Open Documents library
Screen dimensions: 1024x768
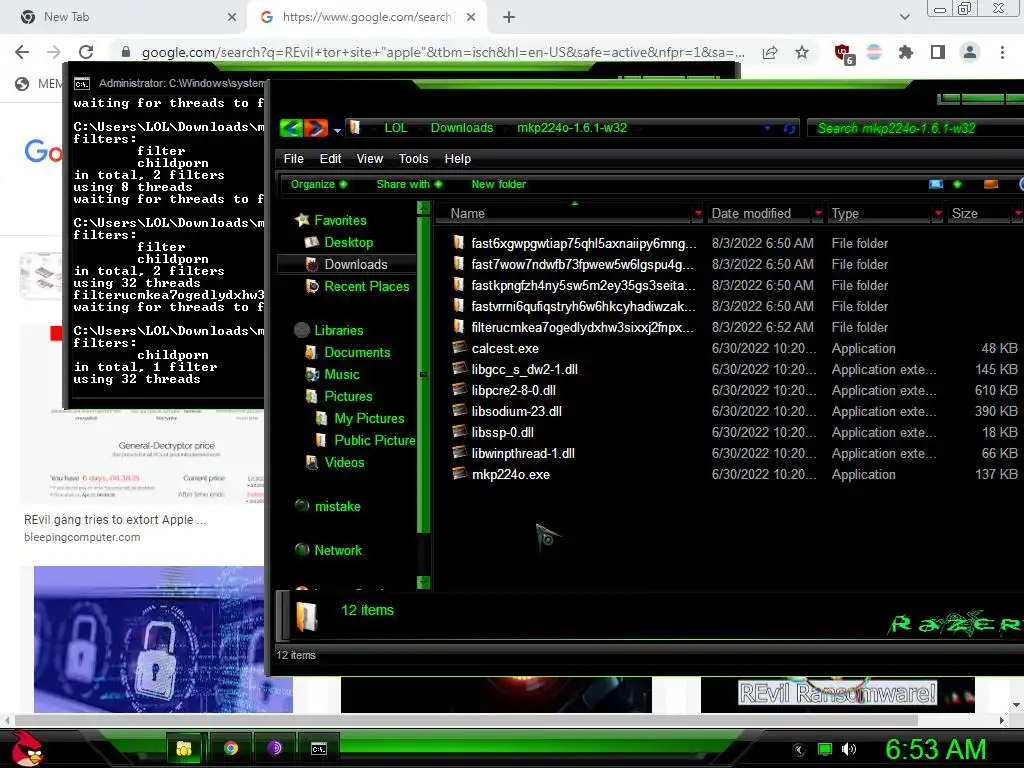pos(357,353)
